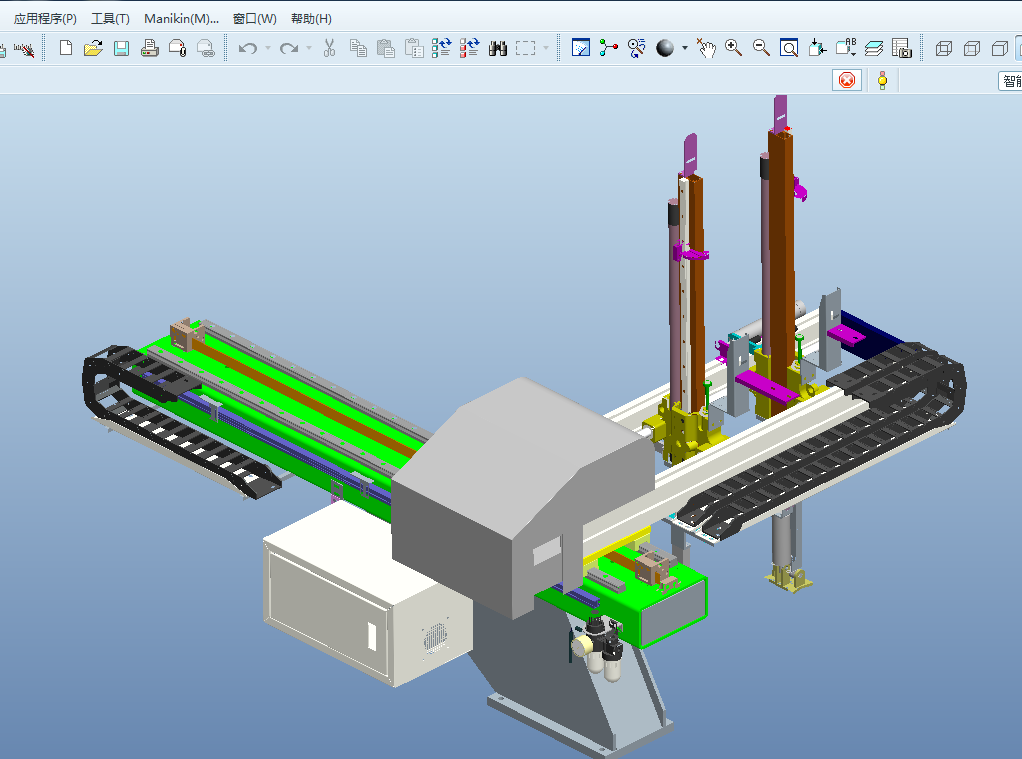Click the red stop sign button
This screenshot has height=759, width=1022.
pos(847,80)
